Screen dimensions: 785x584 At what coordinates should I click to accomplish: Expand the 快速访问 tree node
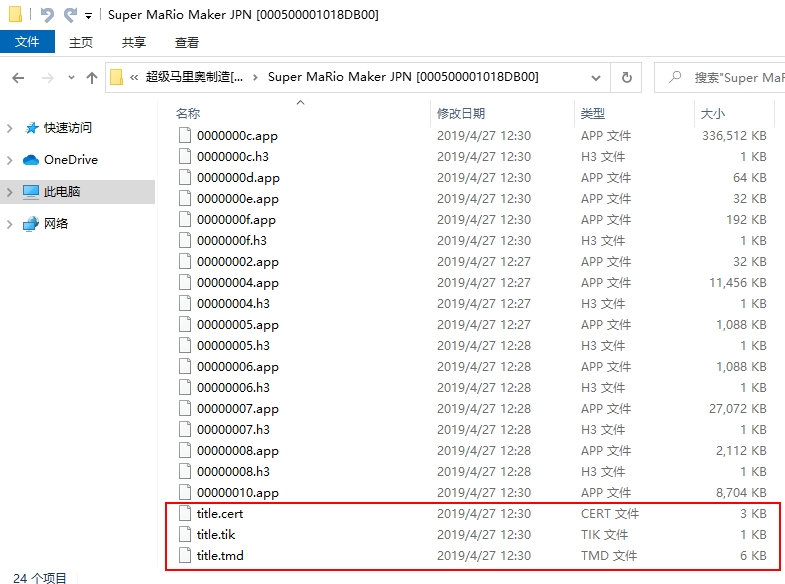(x=10, y=128)
